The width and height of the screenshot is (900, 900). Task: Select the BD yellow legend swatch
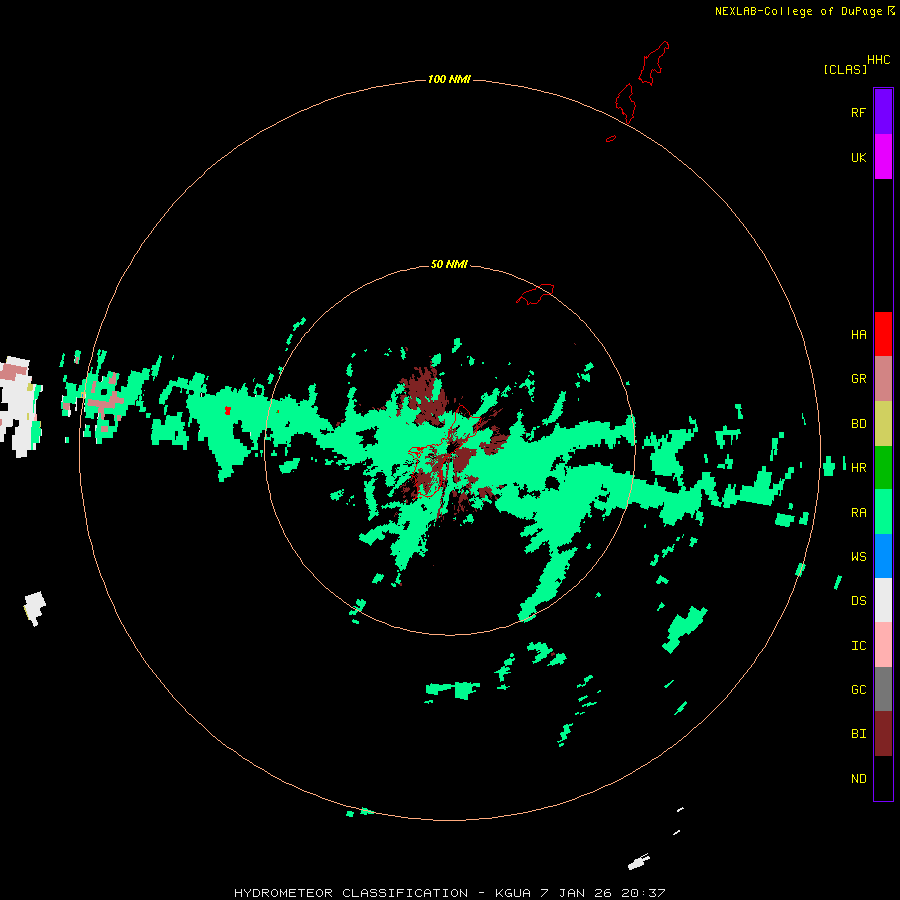pos(883,424)
